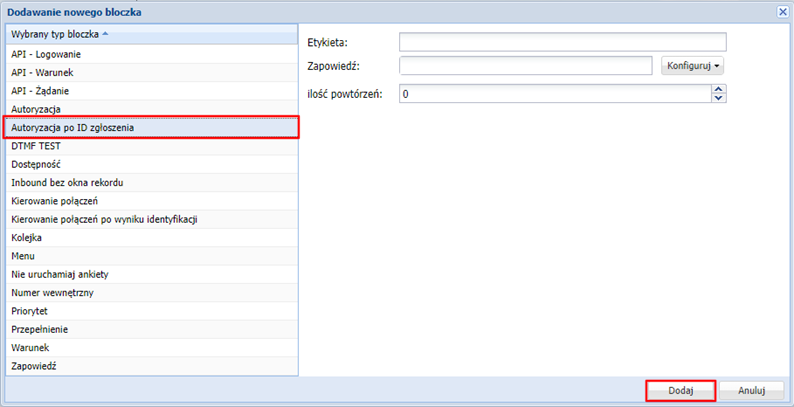The image size is (794, 407).
Task: Select API - Logowanie block type
Action: [152, 54]
